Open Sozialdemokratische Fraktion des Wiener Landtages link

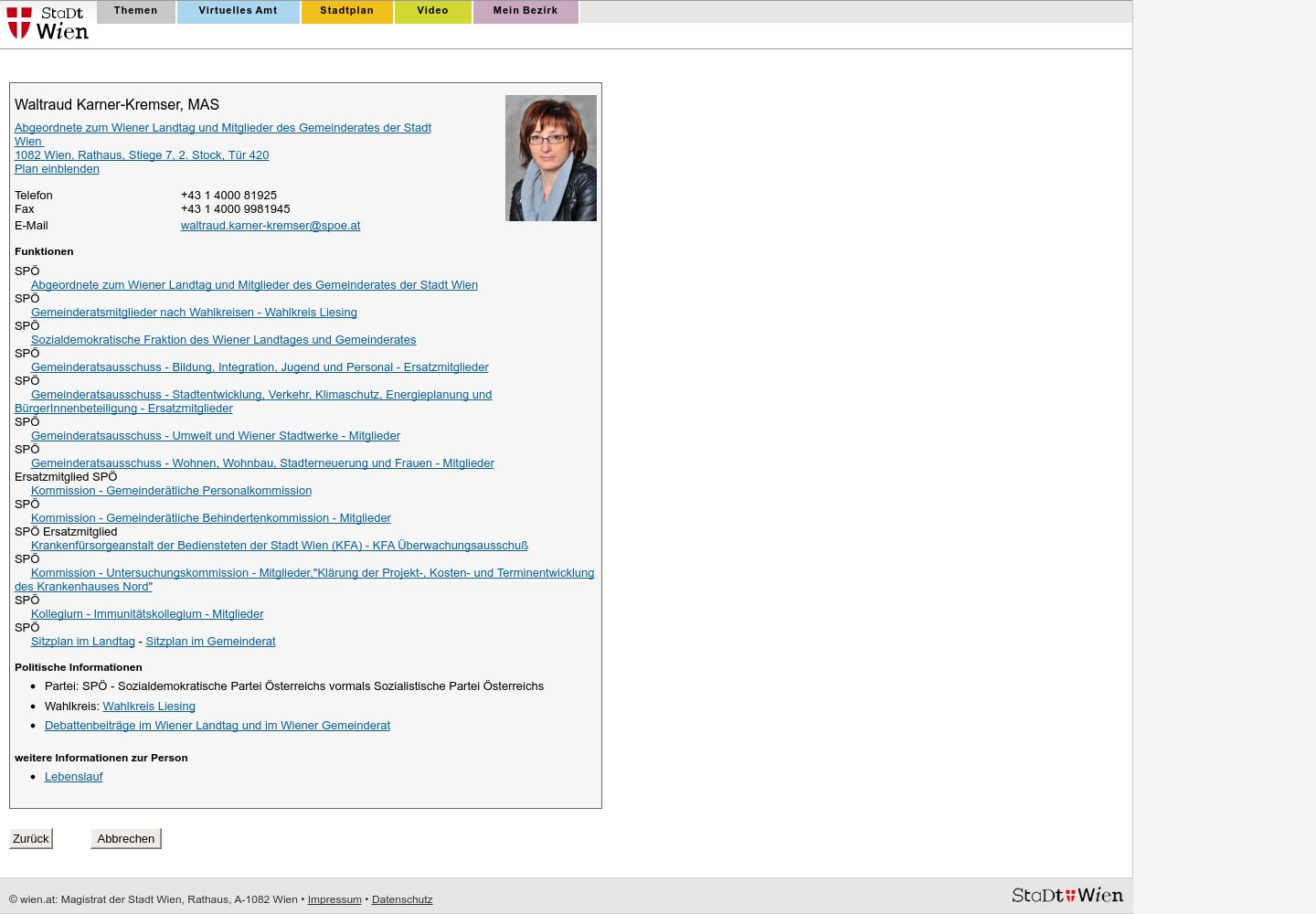pos(223,340)
